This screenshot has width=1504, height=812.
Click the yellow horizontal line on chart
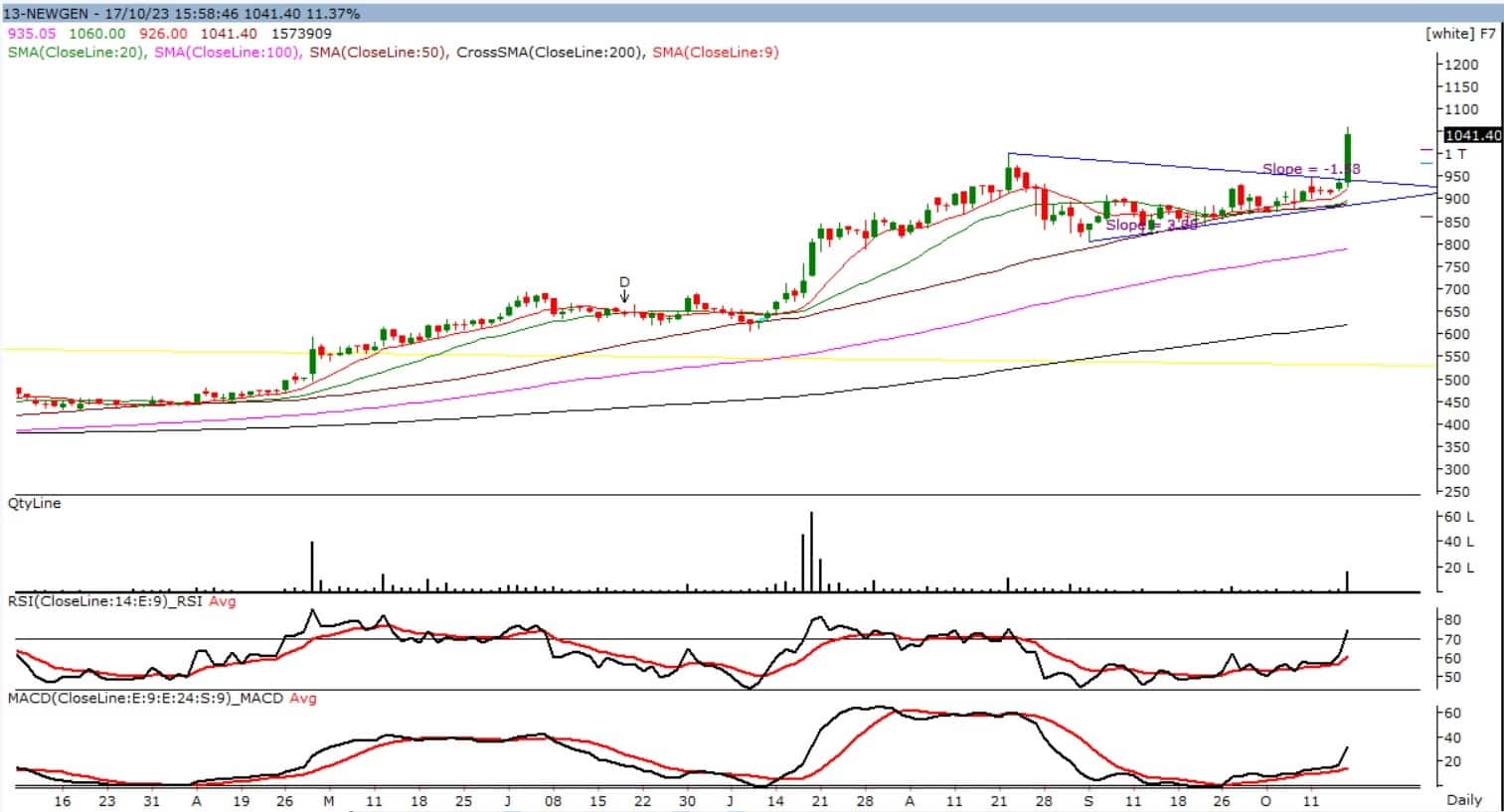coord(149,351)
